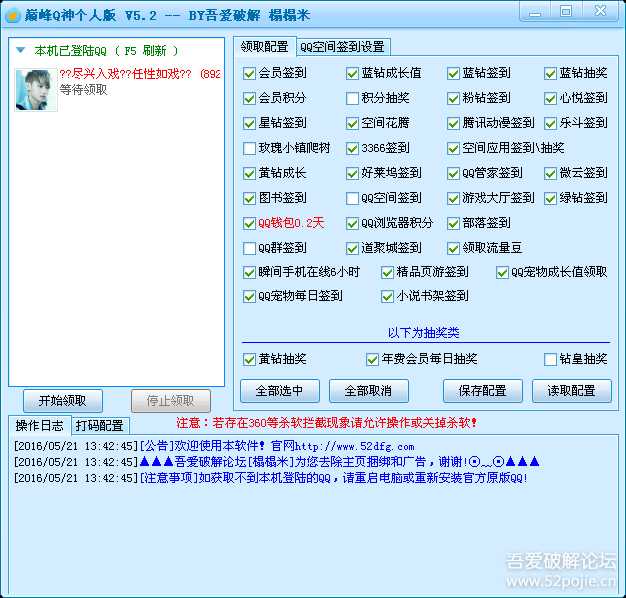The width and height of the screenshot is (626, 598).
Task: Load settings with 读取配置 button
Action: coord(571,391)
